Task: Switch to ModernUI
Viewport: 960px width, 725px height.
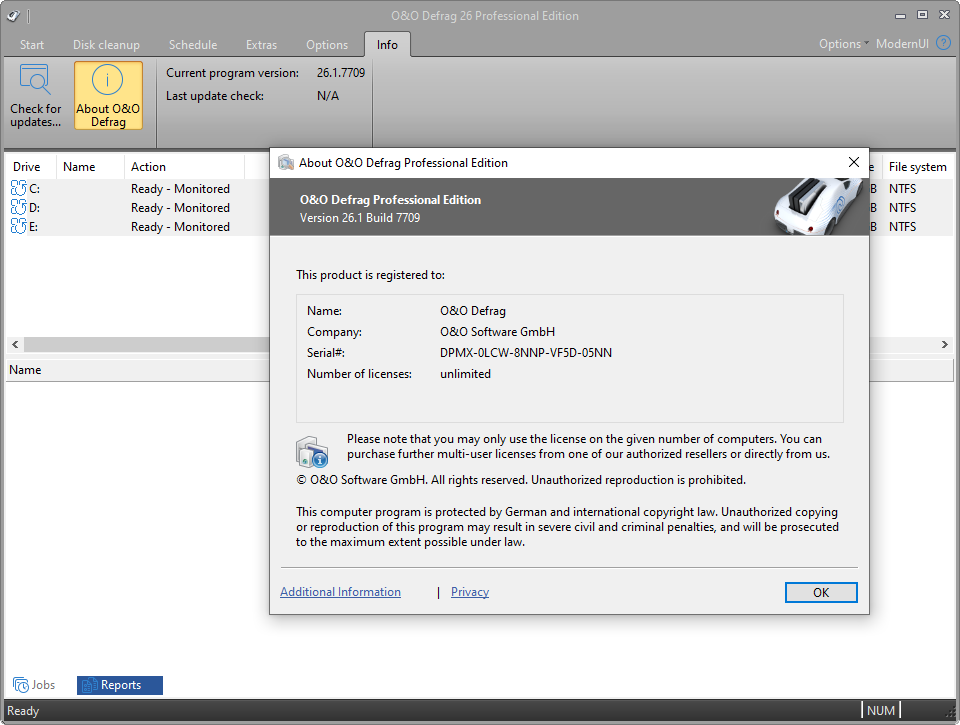Action: click(902, 43)
